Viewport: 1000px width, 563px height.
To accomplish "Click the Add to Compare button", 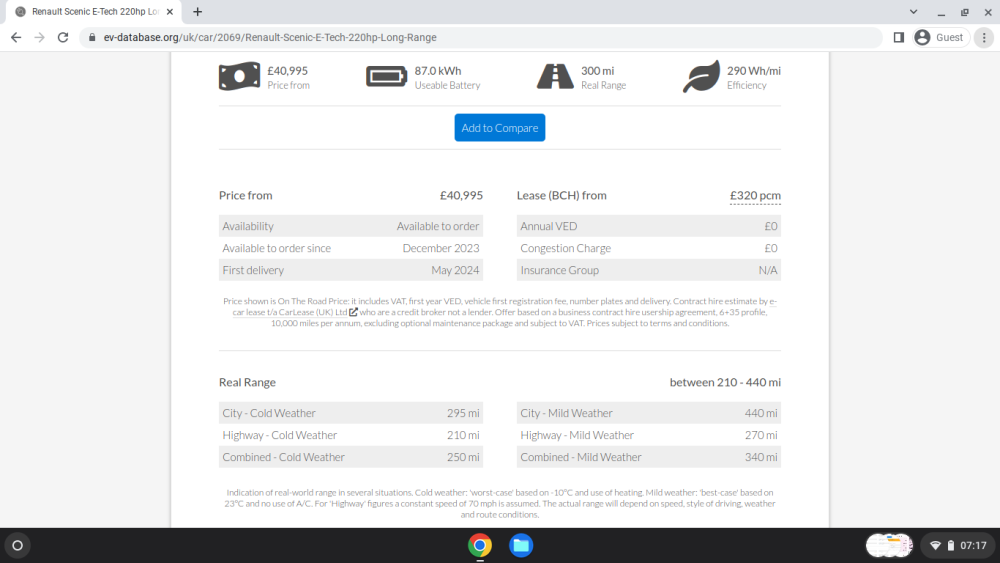I will click(x=499, y=128).
